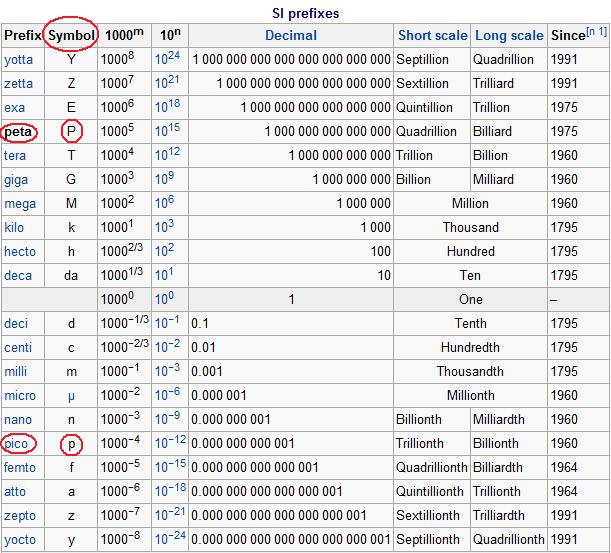Open the Decimal column header link
Screen dimensions: 611x553
[x=290, y=35]
